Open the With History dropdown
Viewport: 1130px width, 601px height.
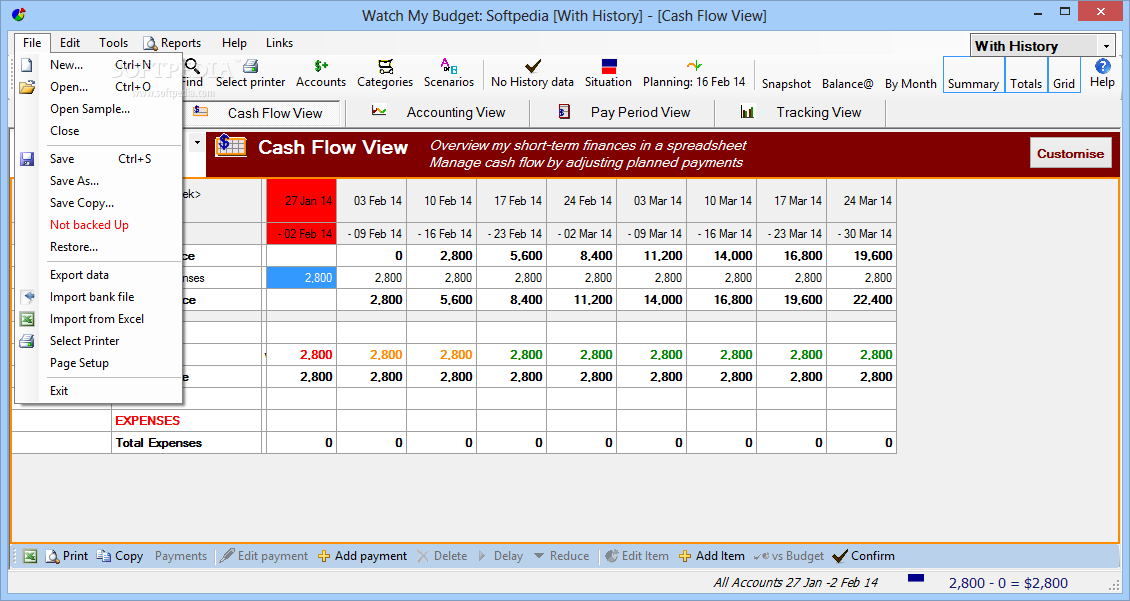(x=1106, y=46)
